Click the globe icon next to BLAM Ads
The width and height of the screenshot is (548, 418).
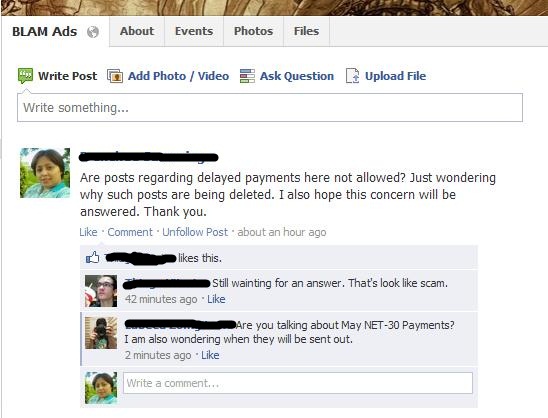(93, 32)
